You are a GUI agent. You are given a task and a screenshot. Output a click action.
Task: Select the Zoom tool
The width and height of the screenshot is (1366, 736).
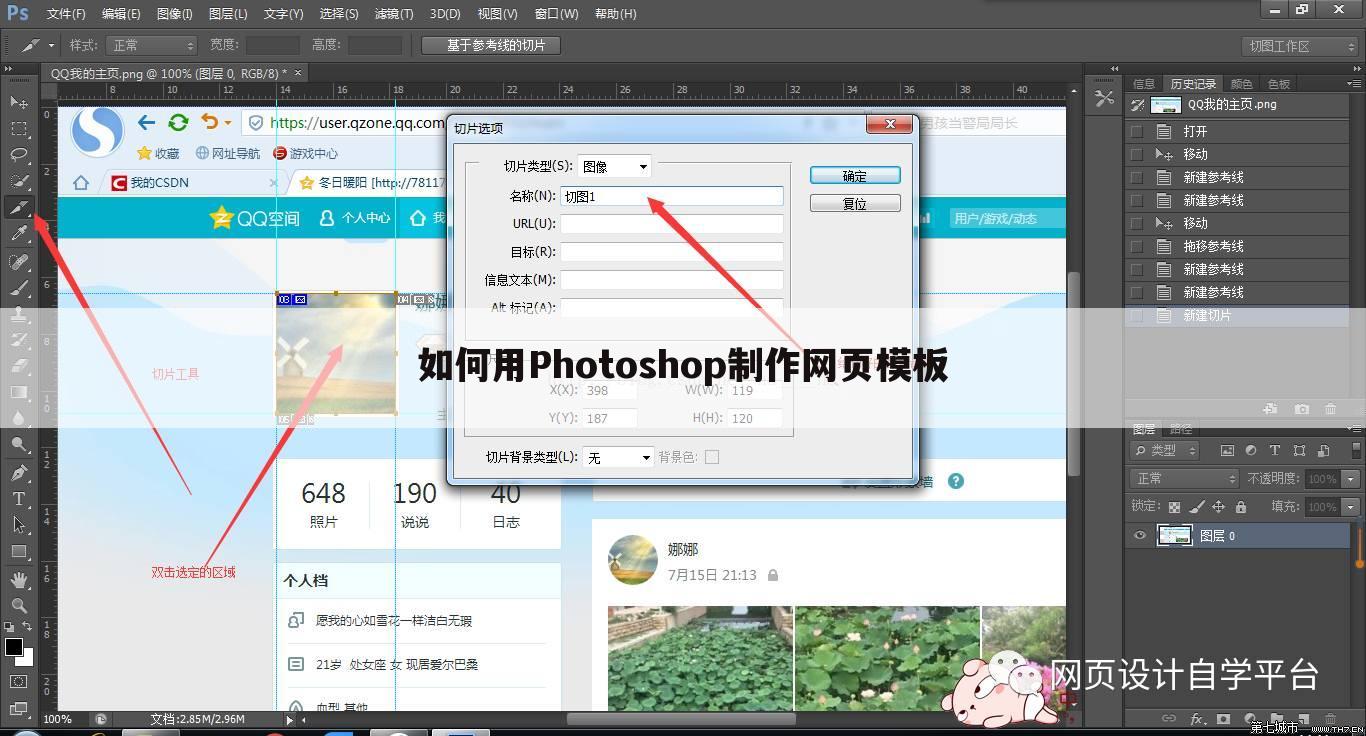19,605
